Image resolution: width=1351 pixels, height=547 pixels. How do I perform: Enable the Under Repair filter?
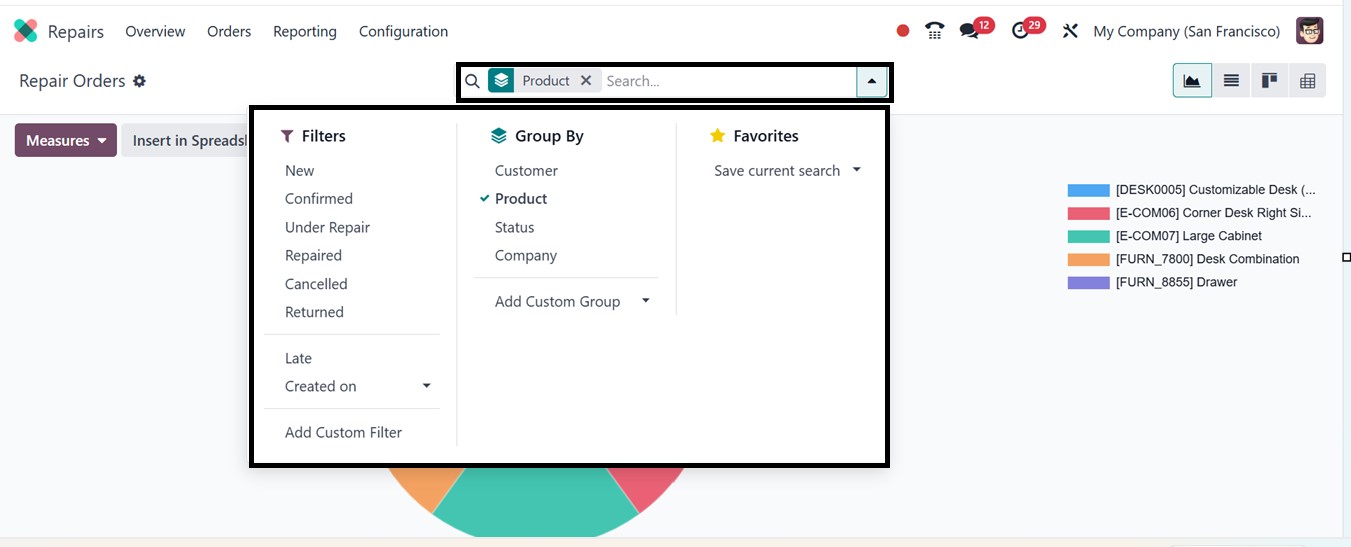327,227
